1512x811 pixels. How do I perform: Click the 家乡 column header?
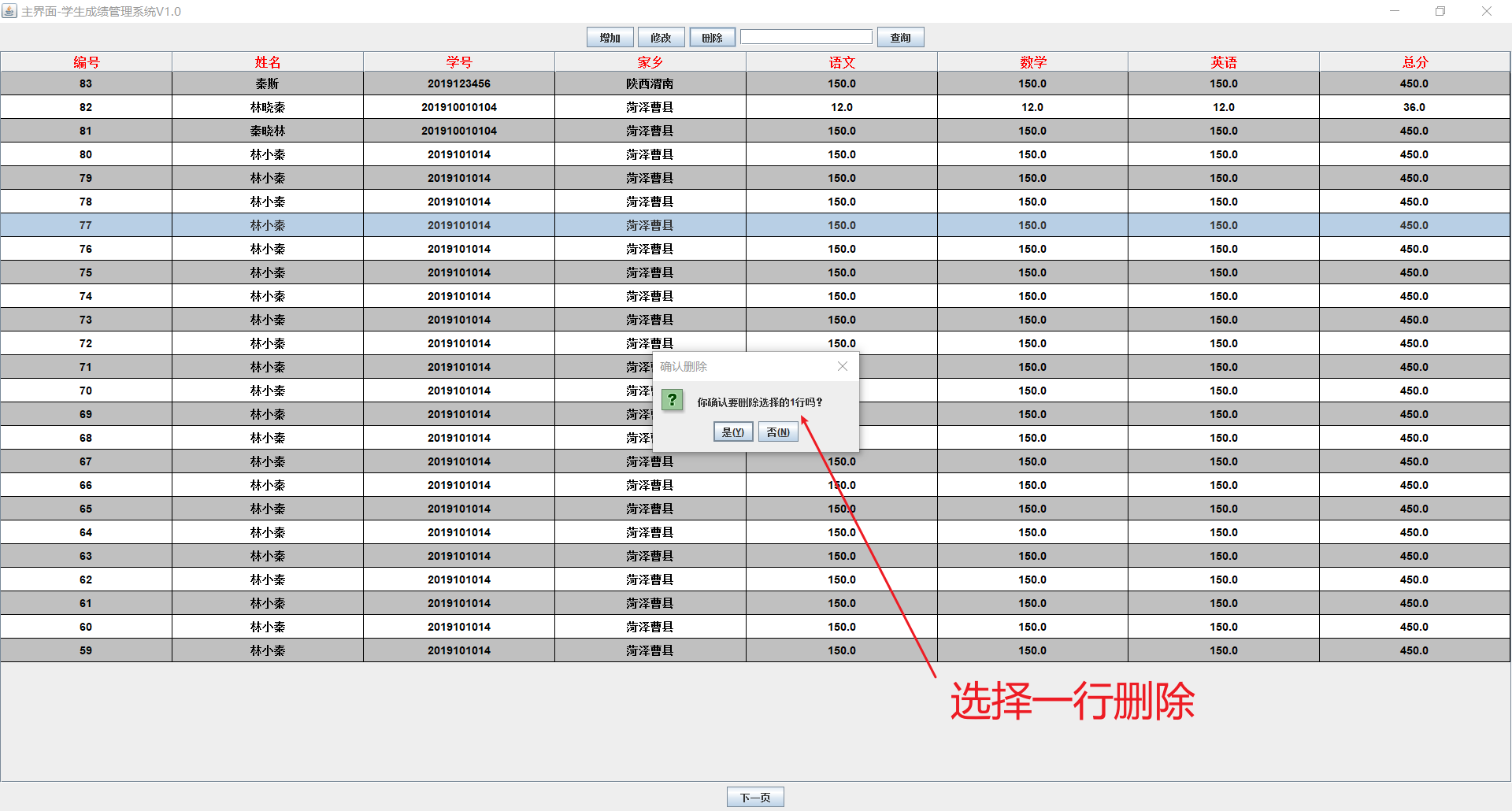click(x=650, y=62)
